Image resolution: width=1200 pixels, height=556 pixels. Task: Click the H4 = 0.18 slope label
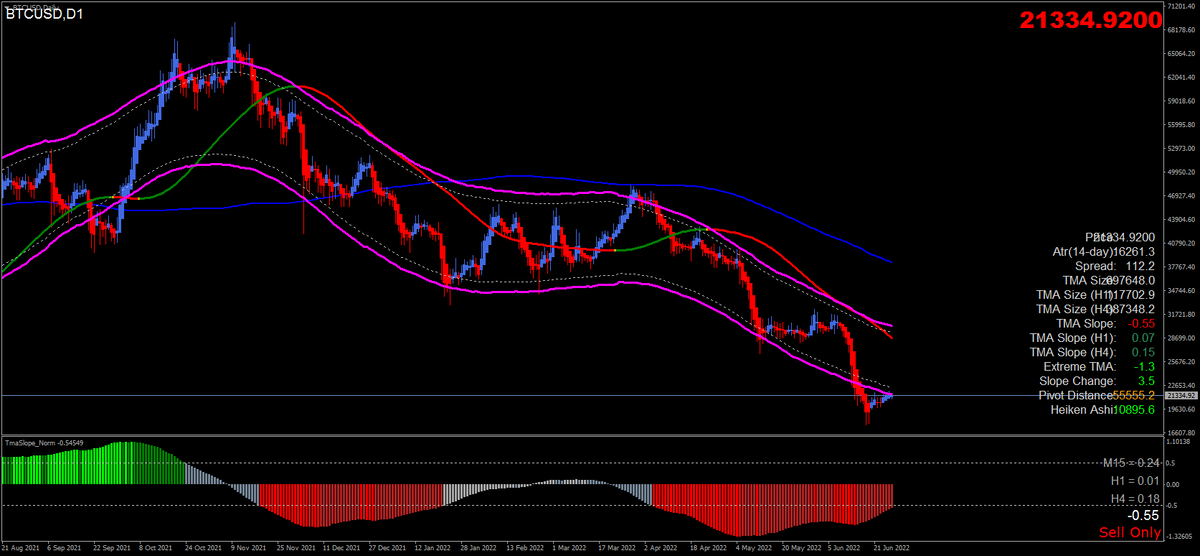1135,499
